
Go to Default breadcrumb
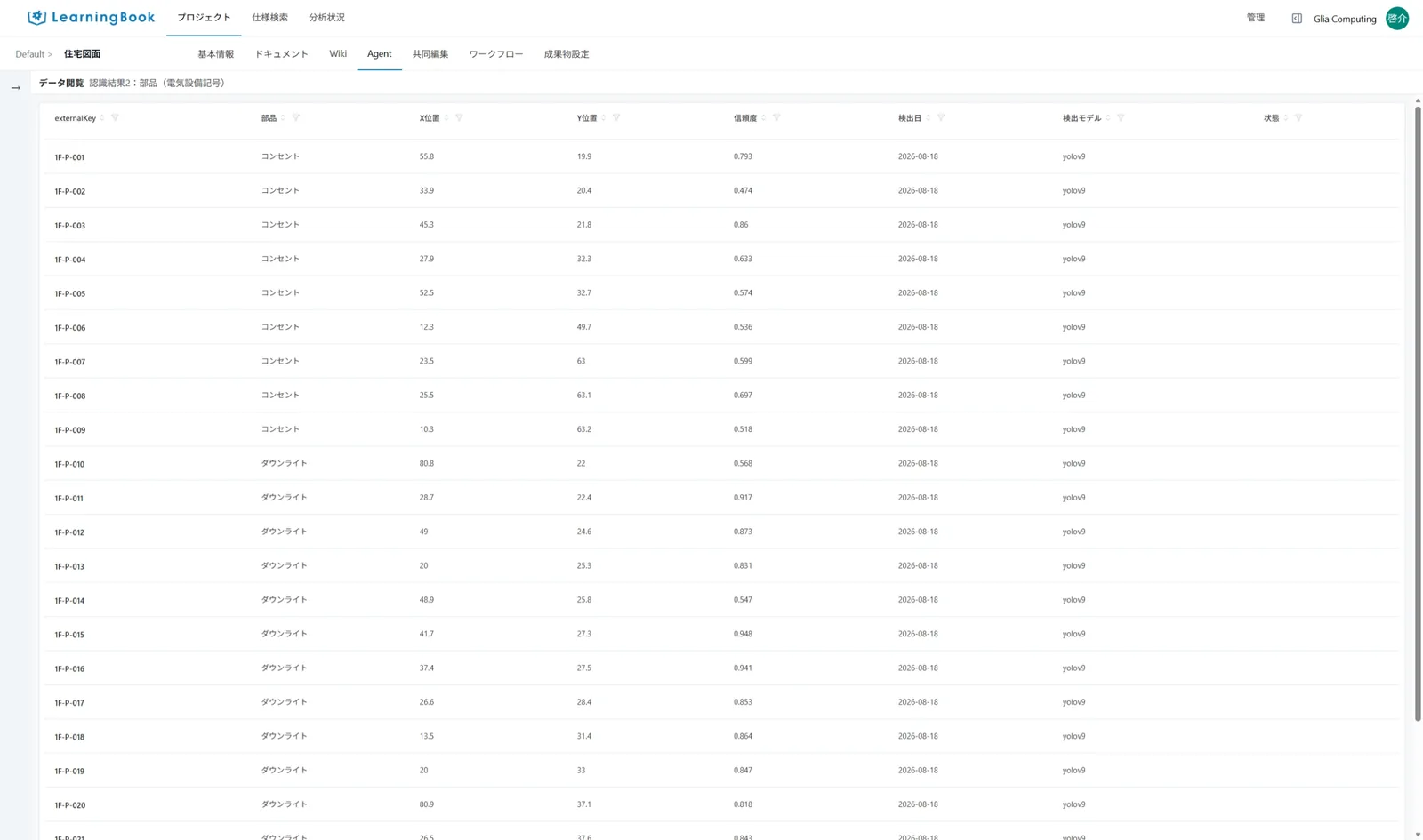click(x=29, y=54)
